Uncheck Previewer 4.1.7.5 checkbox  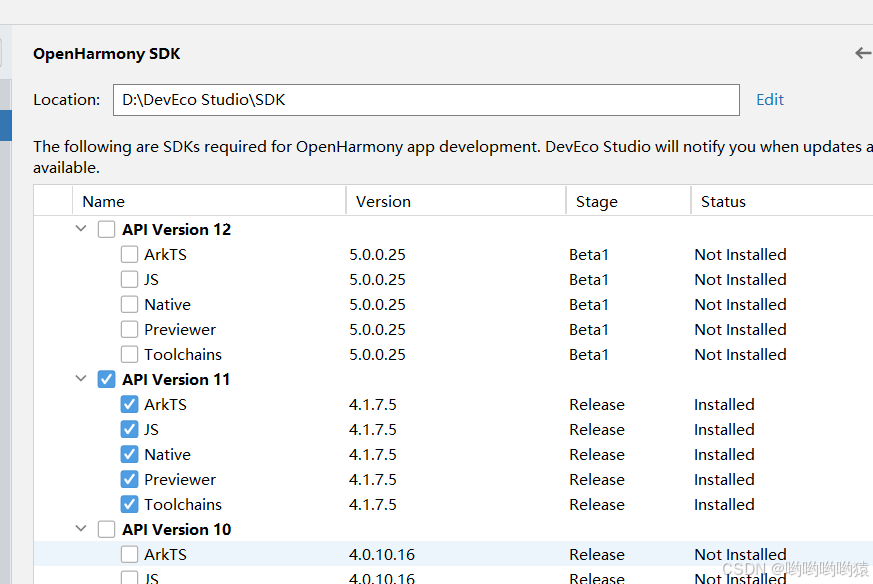[129, 480]
